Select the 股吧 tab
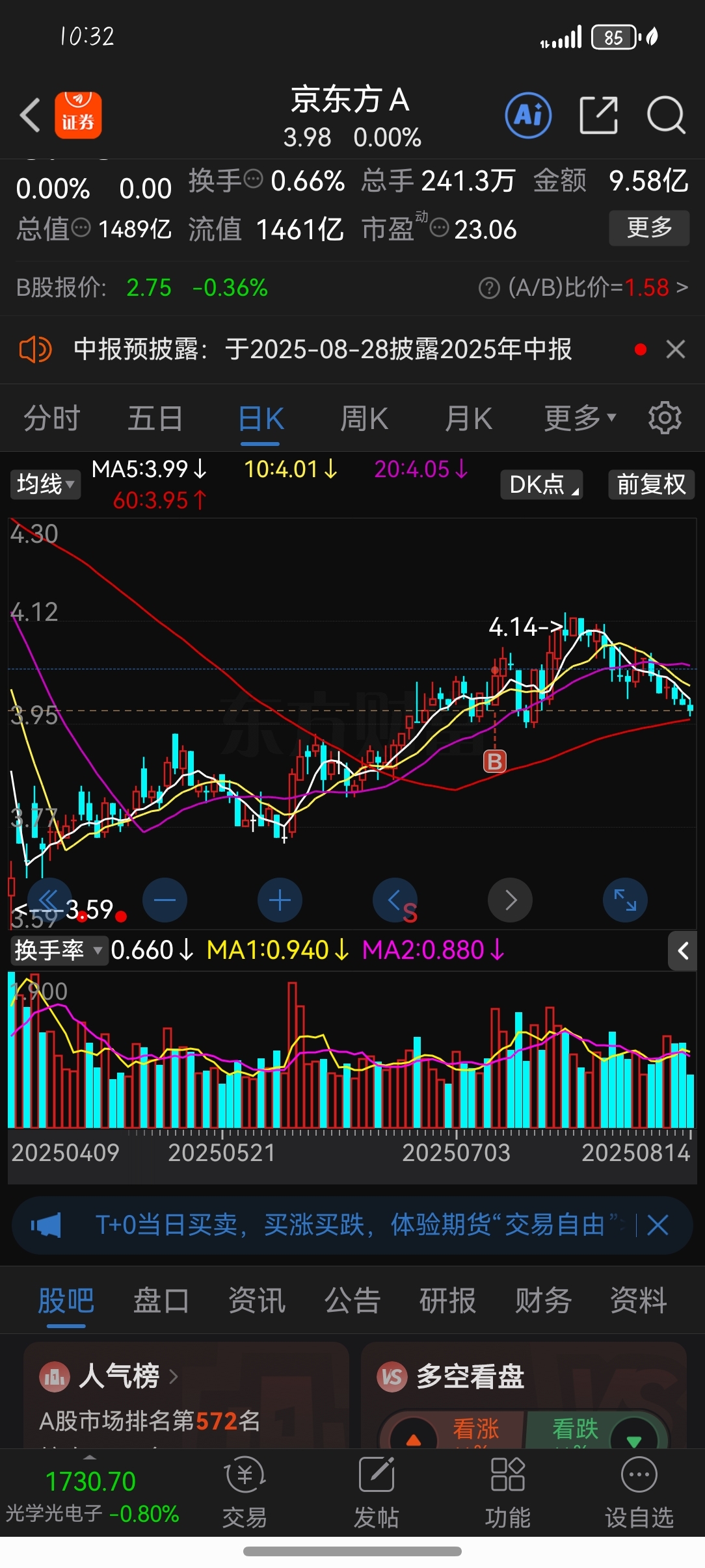Image resolution: width=705 pixels, height=1568 pixels. click(66, 1301)
